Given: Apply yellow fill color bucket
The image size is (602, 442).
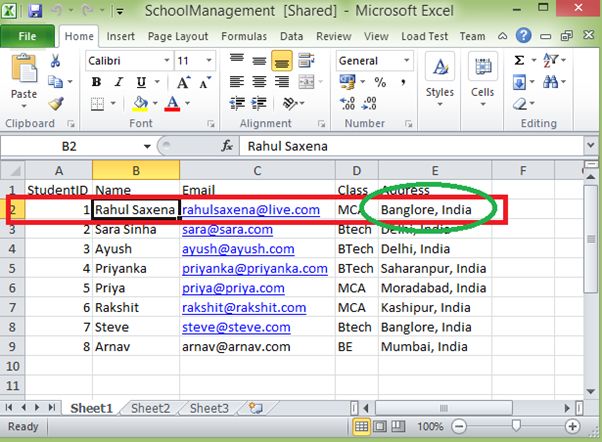Looking at the screenshot, I should coord(140,103).
